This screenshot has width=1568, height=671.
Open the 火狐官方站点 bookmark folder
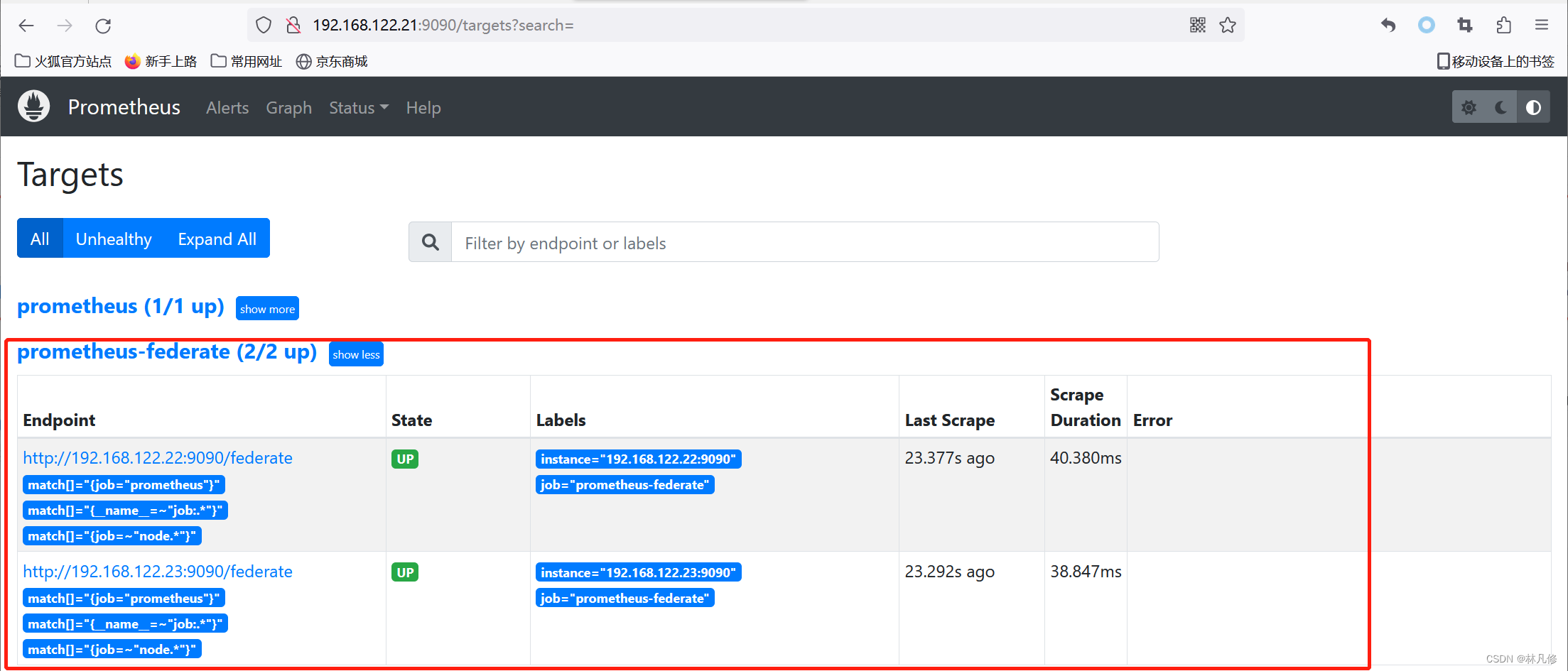click(63, 62)
